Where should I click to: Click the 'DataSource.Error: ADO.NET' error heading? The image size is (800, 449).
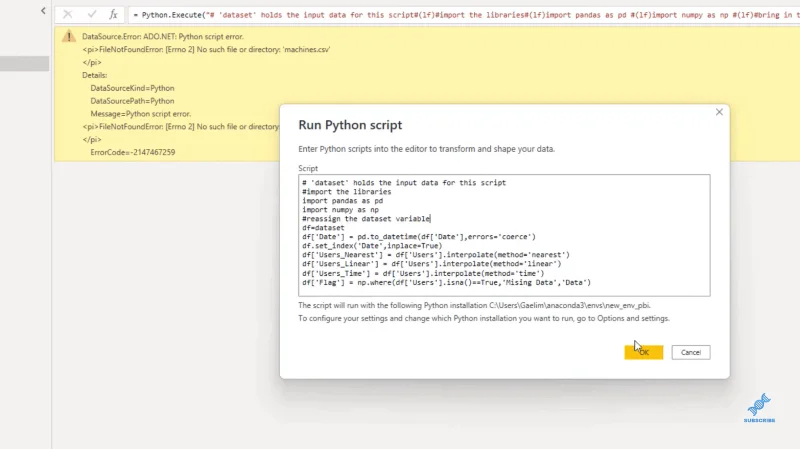pyautogui.click(x=163, y=36)
